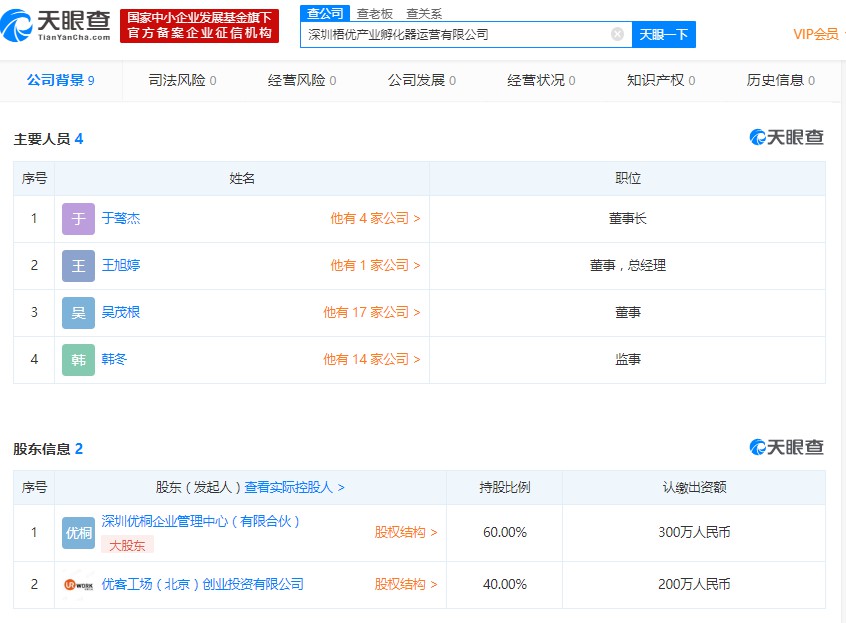The width and height of the screenshot is (846, 623).
Task: Click the red 国家中小企业发展基金 banner
Action: pos(200,25)
